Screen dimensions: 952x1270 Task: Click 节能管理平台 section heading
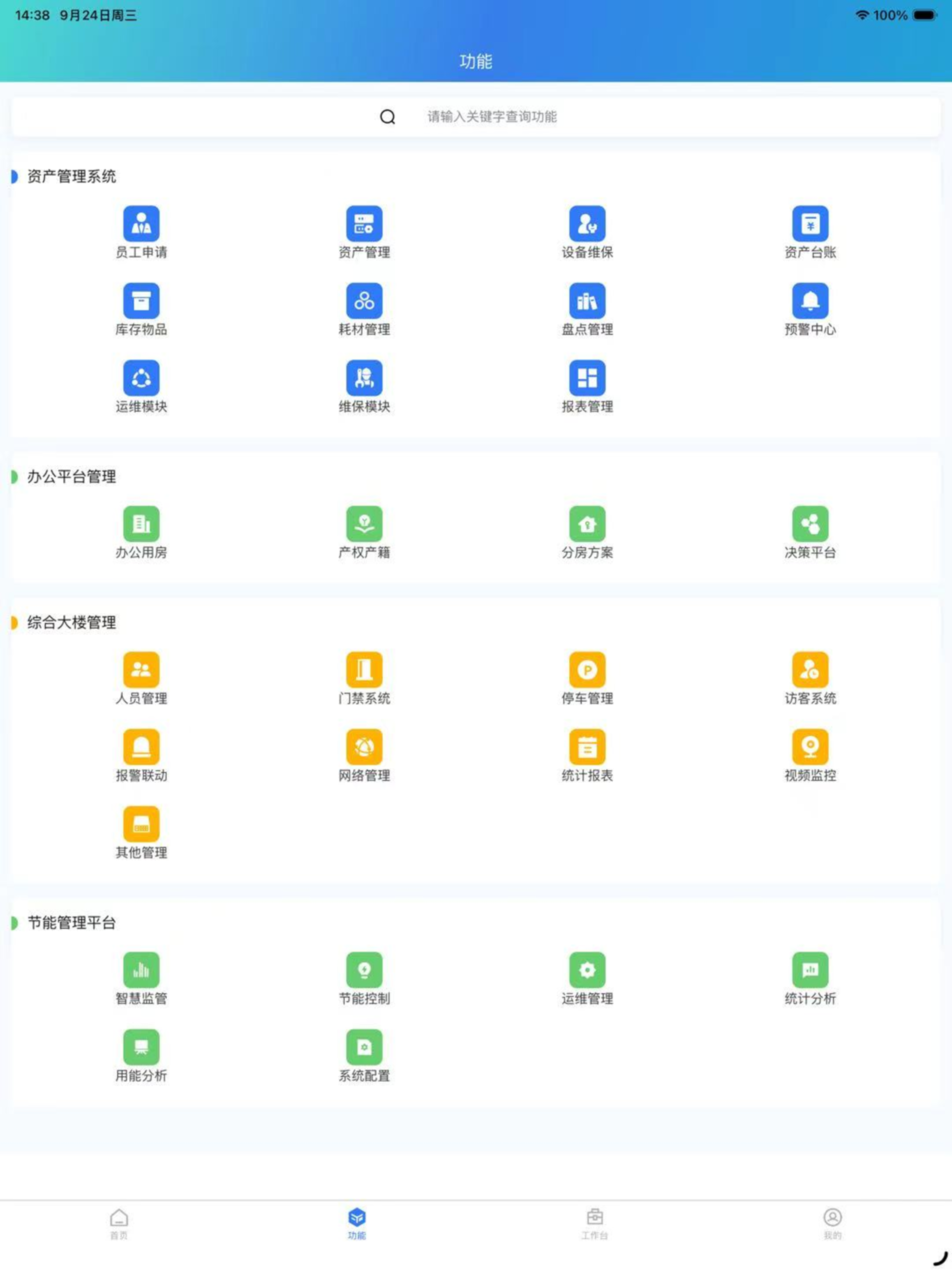coord(71,923)
